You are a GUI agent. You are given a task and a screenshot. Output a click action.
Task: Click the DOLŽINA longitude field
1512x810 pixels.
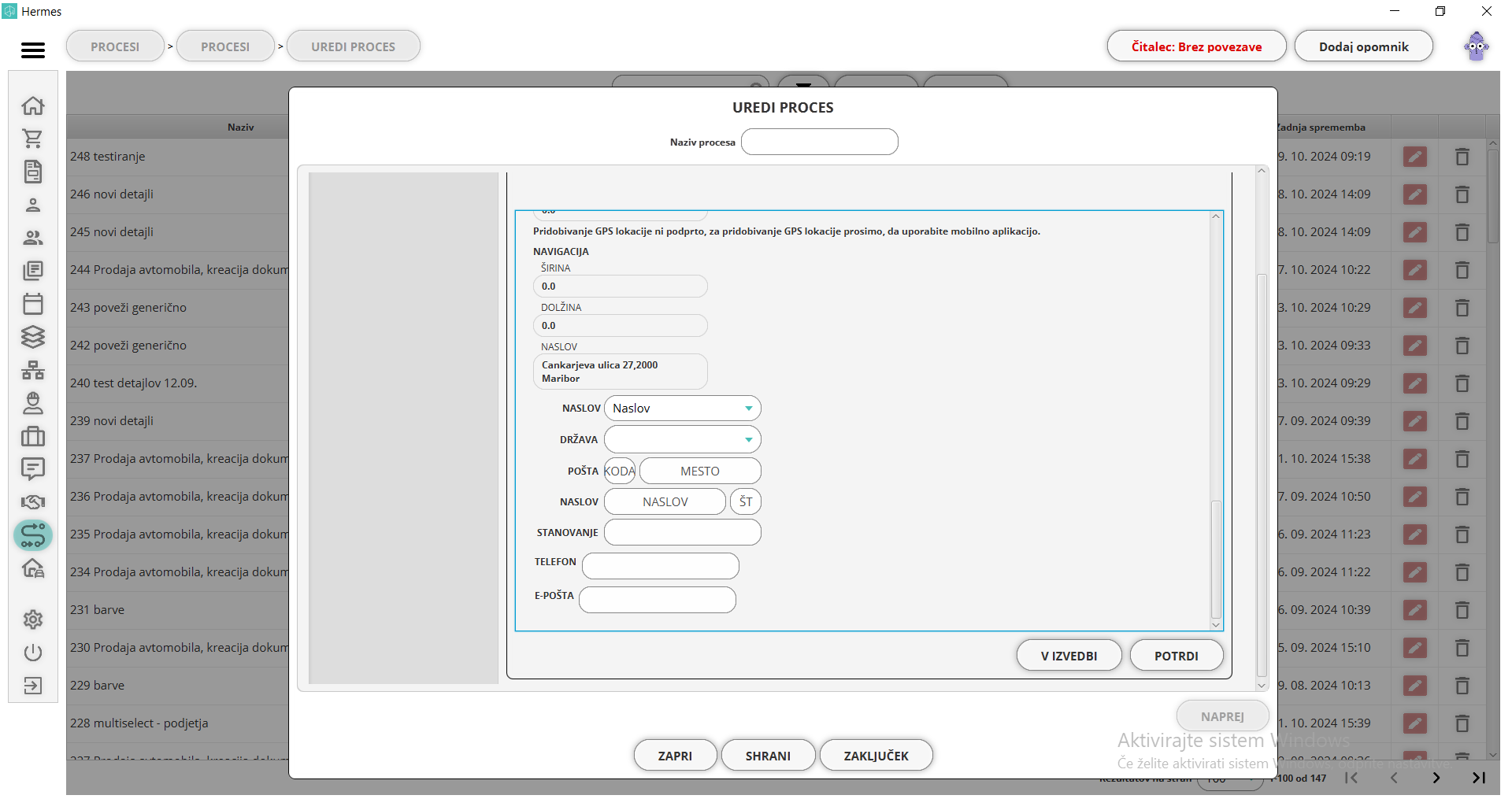[x=621, y=326]
